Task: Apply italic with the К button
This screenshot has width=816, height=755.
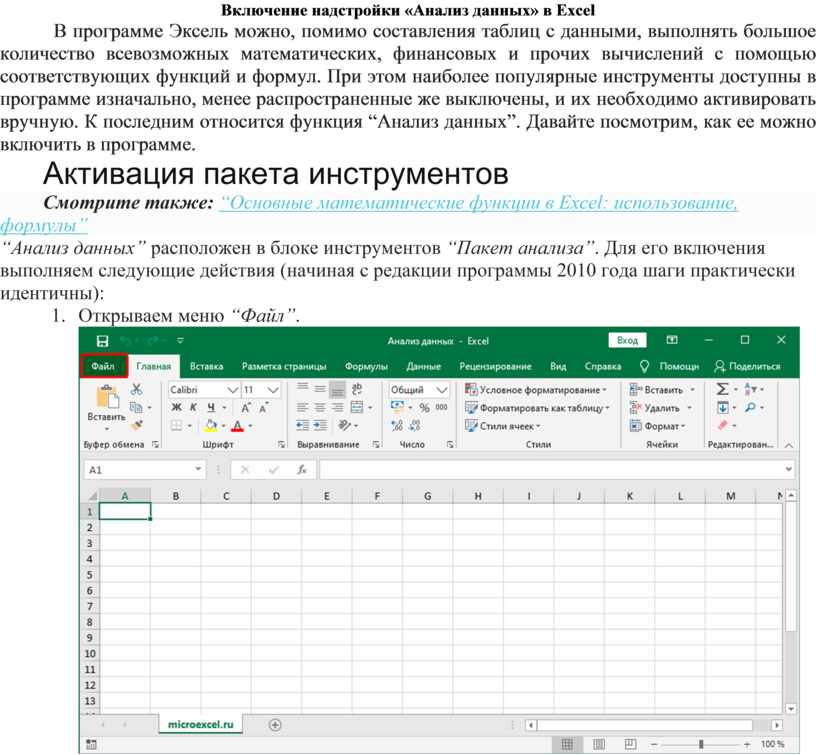Action: pos(193,407)
